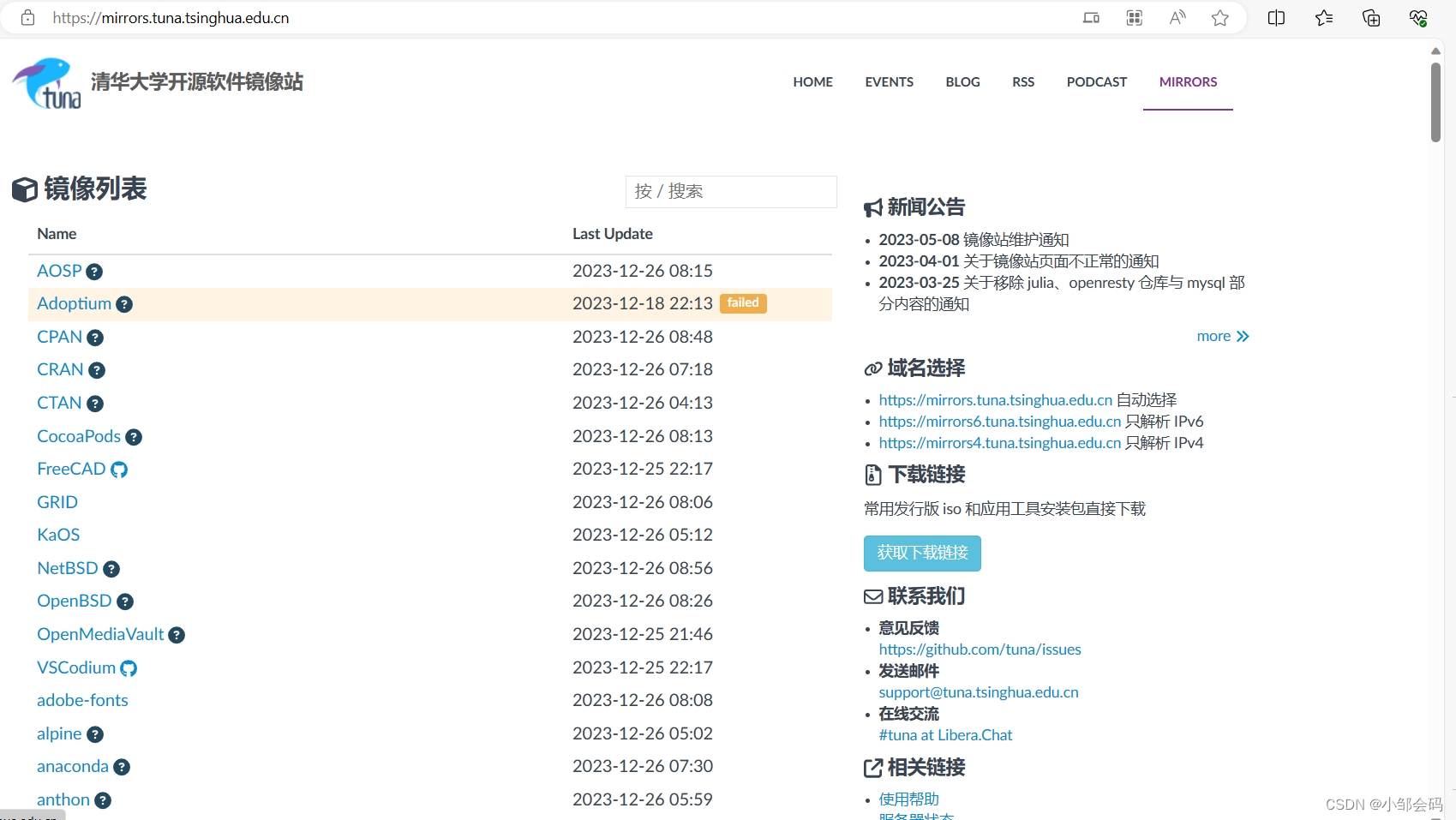Screen dimensions: 1456x820
Task: Open the BLOG nav item
Action: pos(962,82)
